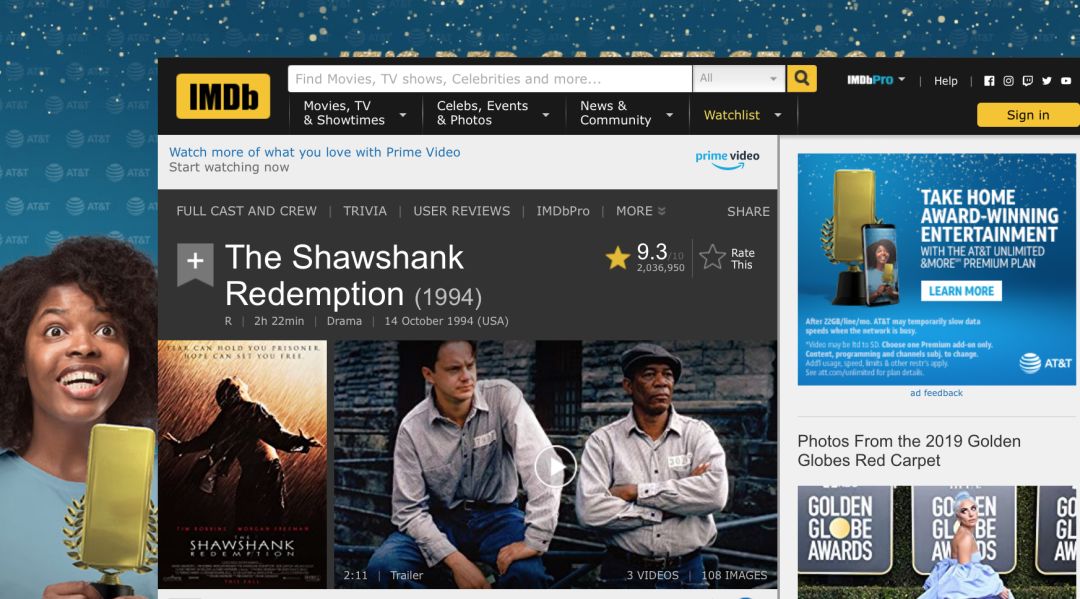Viewport: 1080px width, 599px height.
Task: Add Shawshank Redemption to Watchlist ribbon
Action: point(195,263)
